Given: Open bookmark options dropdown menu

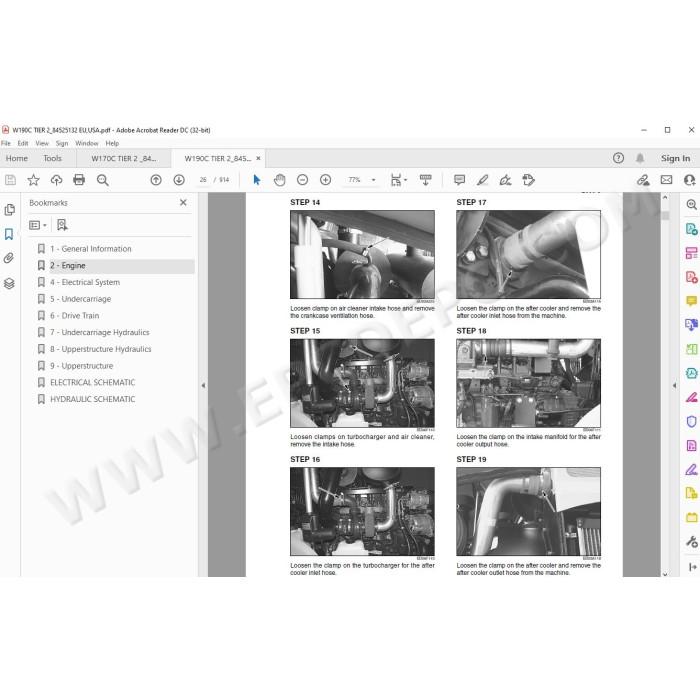Looking at the screenshot, I should click(38, 225).
